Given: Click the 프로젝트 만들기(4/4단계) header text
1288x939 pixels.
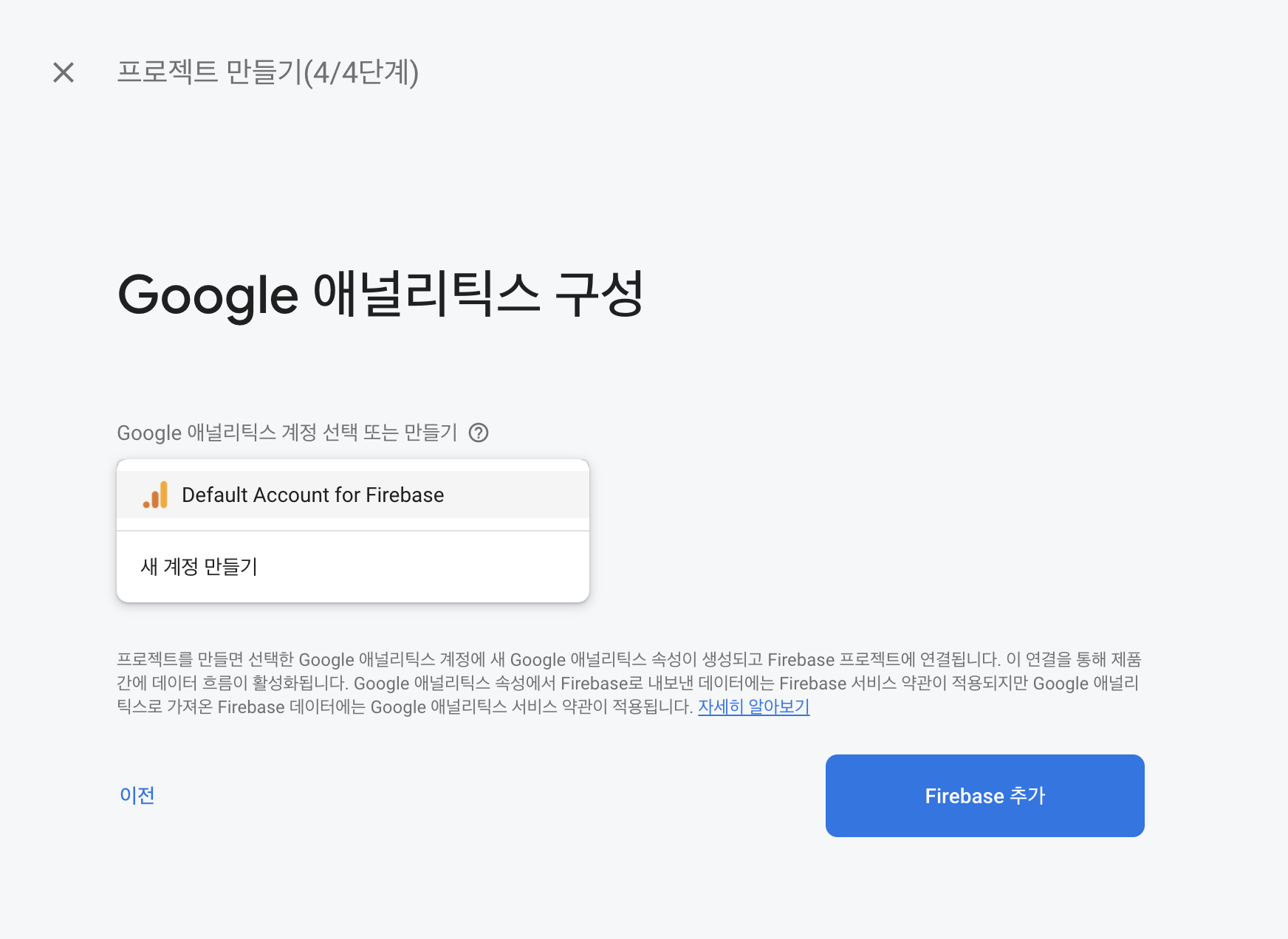Looking at the screenshot, I should [268, 72].
